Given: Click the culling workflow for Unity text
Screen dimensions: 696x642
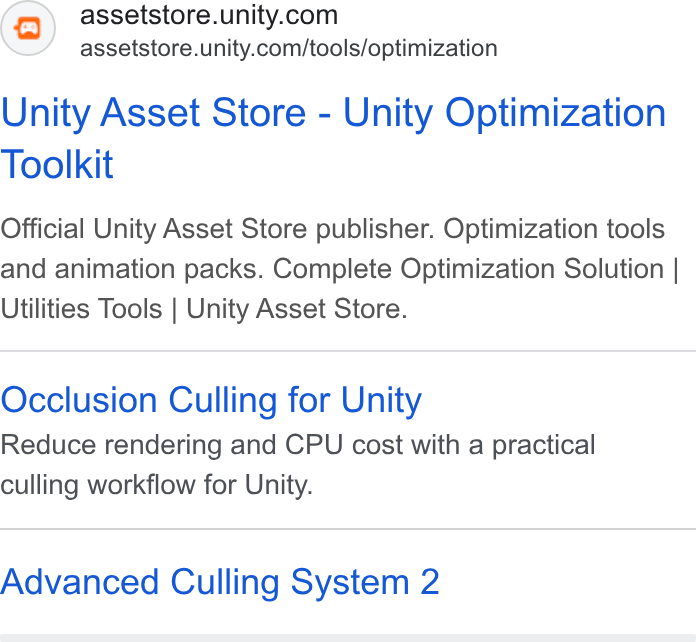Looking at the screenshot, I should pos(157,484).
